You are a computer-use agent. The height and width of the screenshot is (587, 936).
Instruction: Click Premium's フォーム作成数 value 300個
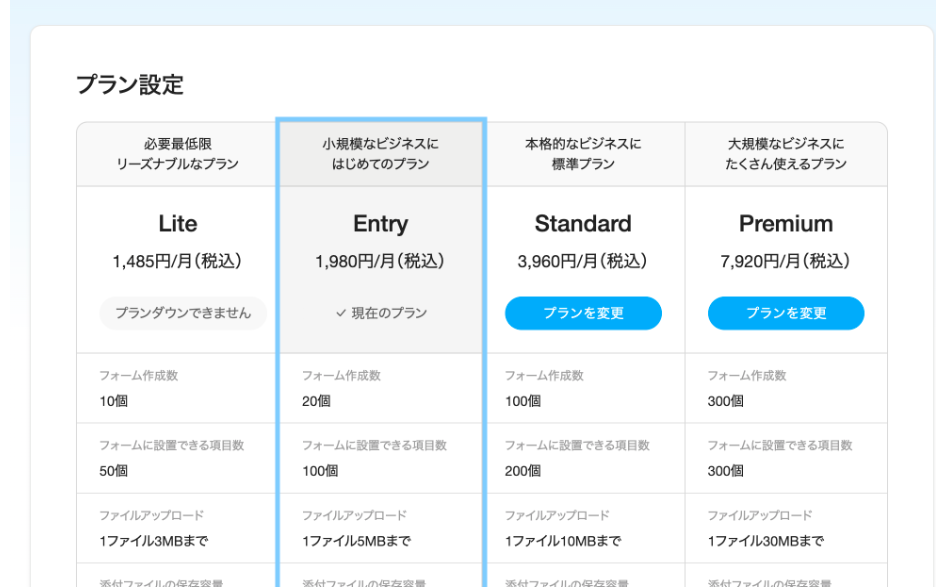pos(726,401)
